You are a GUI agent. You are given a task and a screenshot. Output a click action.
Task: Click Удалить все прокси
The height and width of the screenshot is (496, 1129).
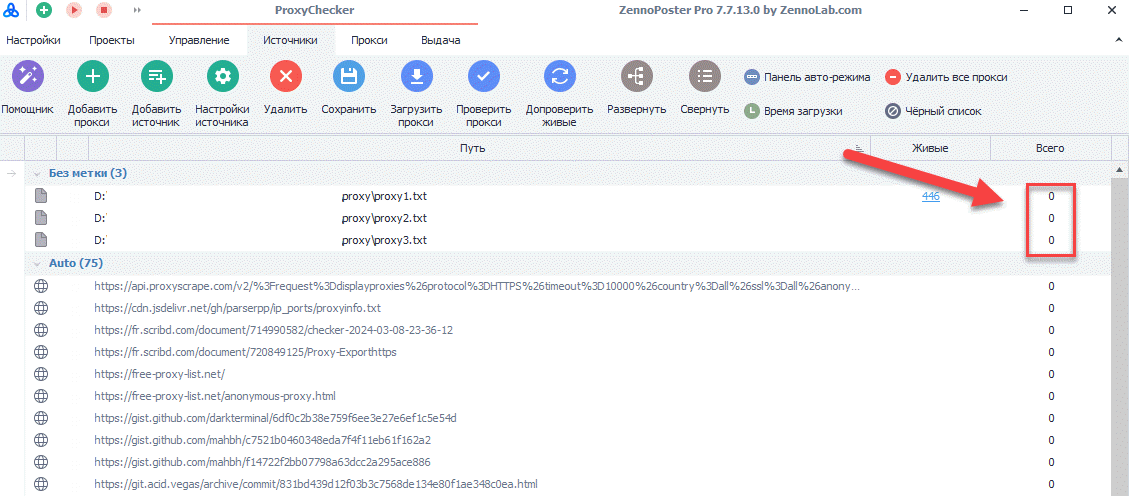tap(946, 77)
